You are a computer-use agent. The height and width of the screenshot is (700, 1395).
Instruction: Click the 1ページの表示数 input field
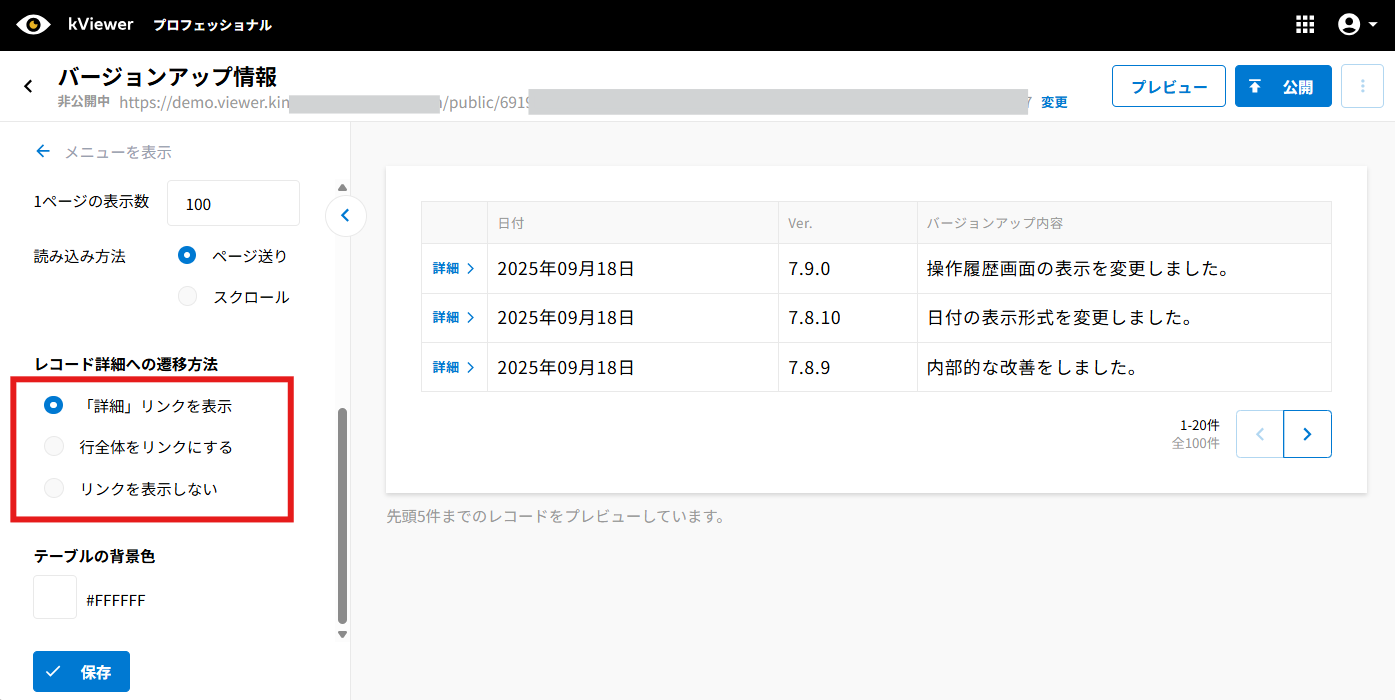point(233,203)
